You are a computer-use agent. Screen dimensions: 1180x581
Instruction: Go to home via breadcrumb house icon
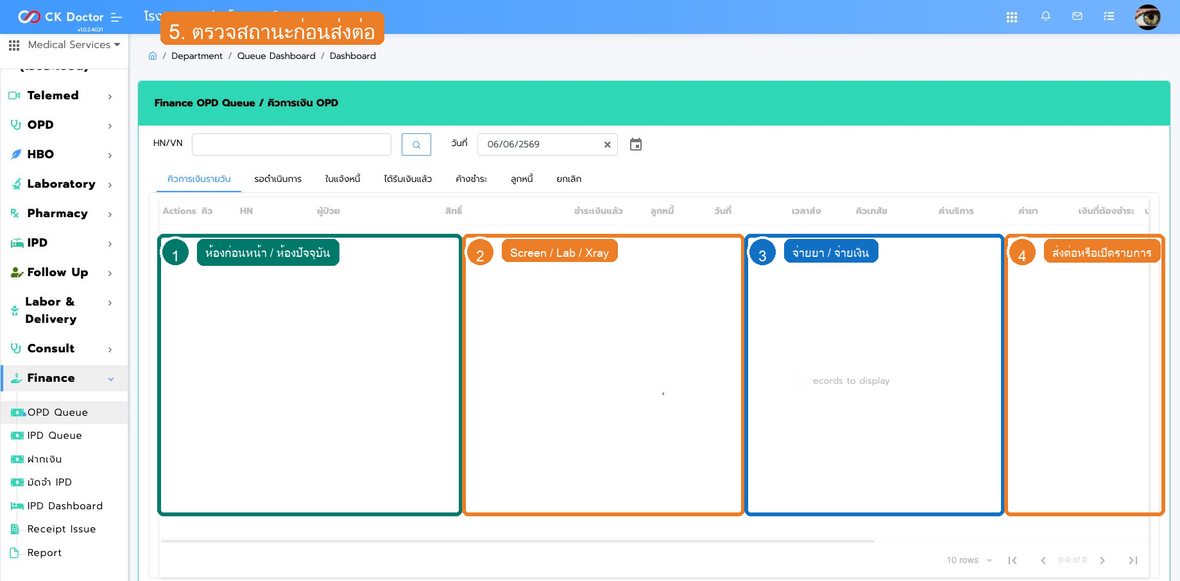153,56
